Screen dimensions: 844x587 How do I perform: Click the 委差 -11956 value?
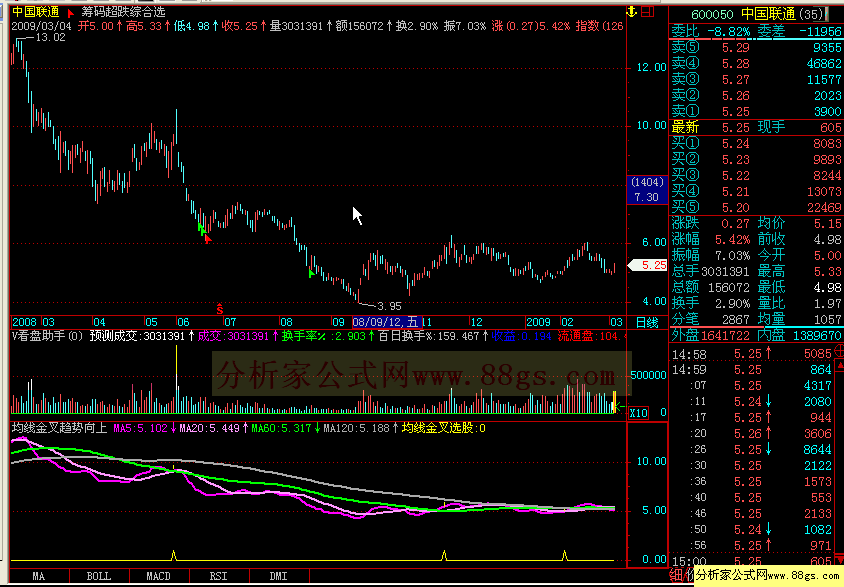(820, 32)
